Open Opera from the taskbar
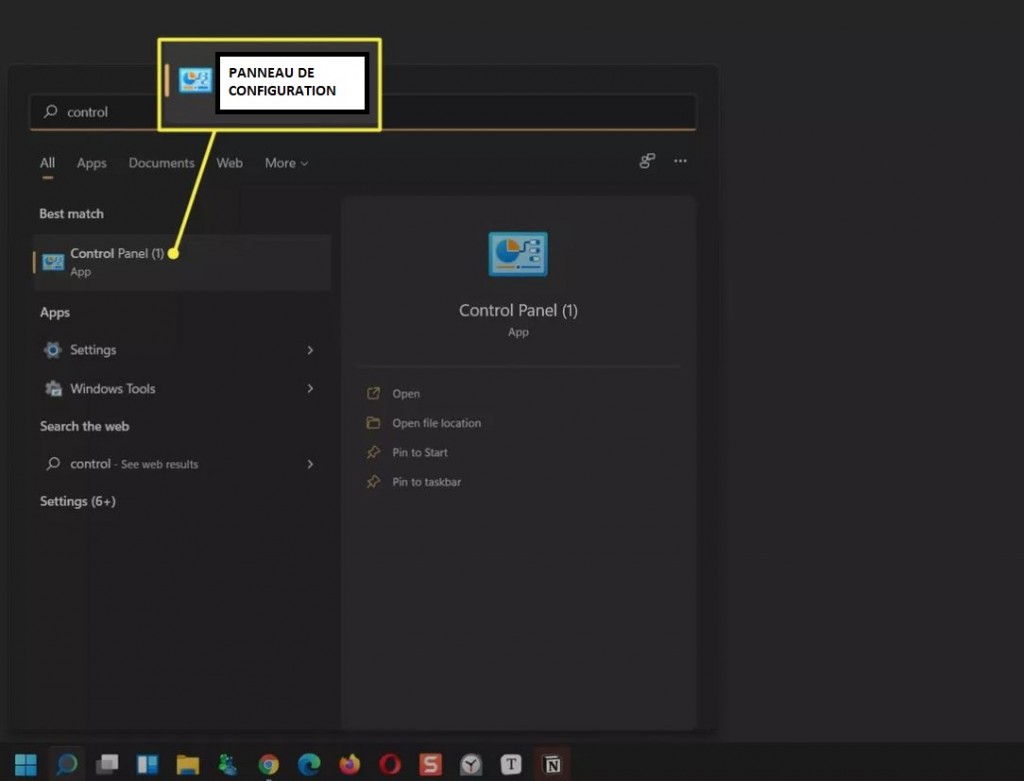The width and height of the screenshot is (1024, 781). (390, 764)
